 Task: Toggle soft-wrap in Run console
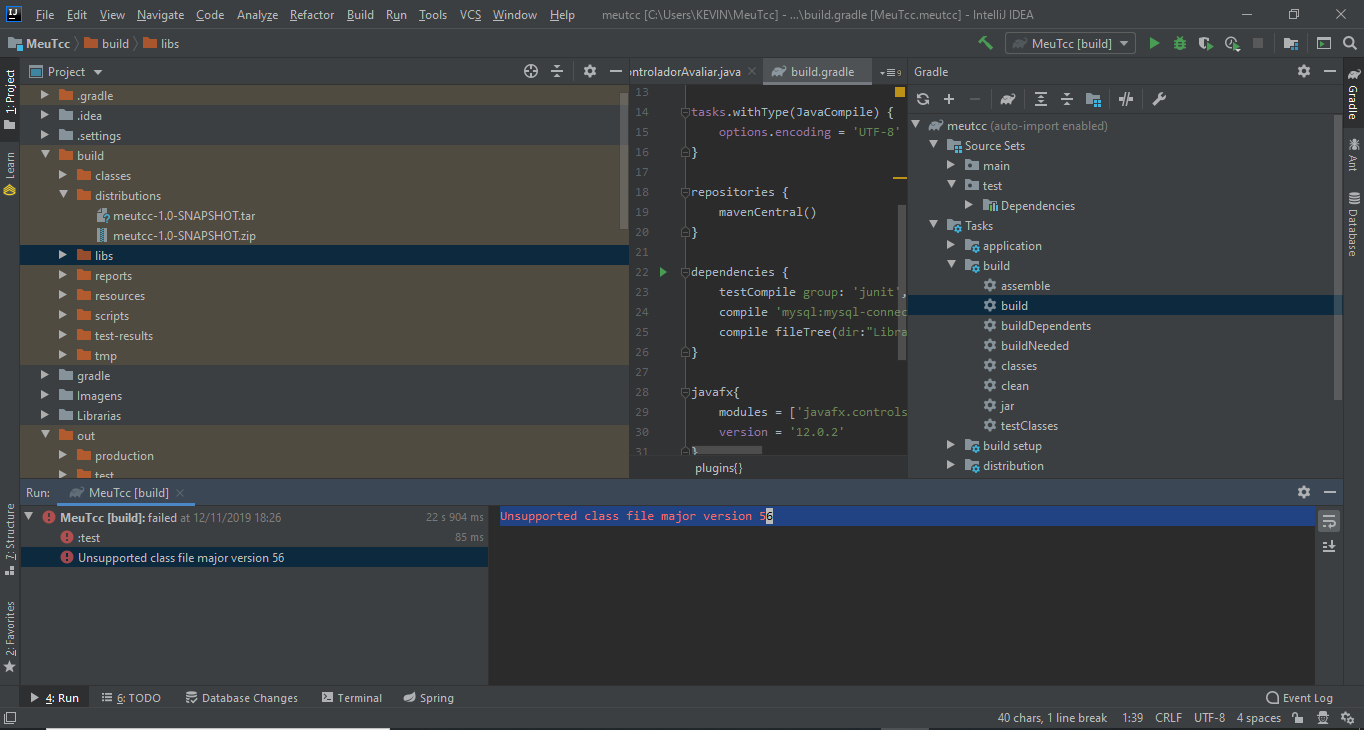coord(1329,521)
